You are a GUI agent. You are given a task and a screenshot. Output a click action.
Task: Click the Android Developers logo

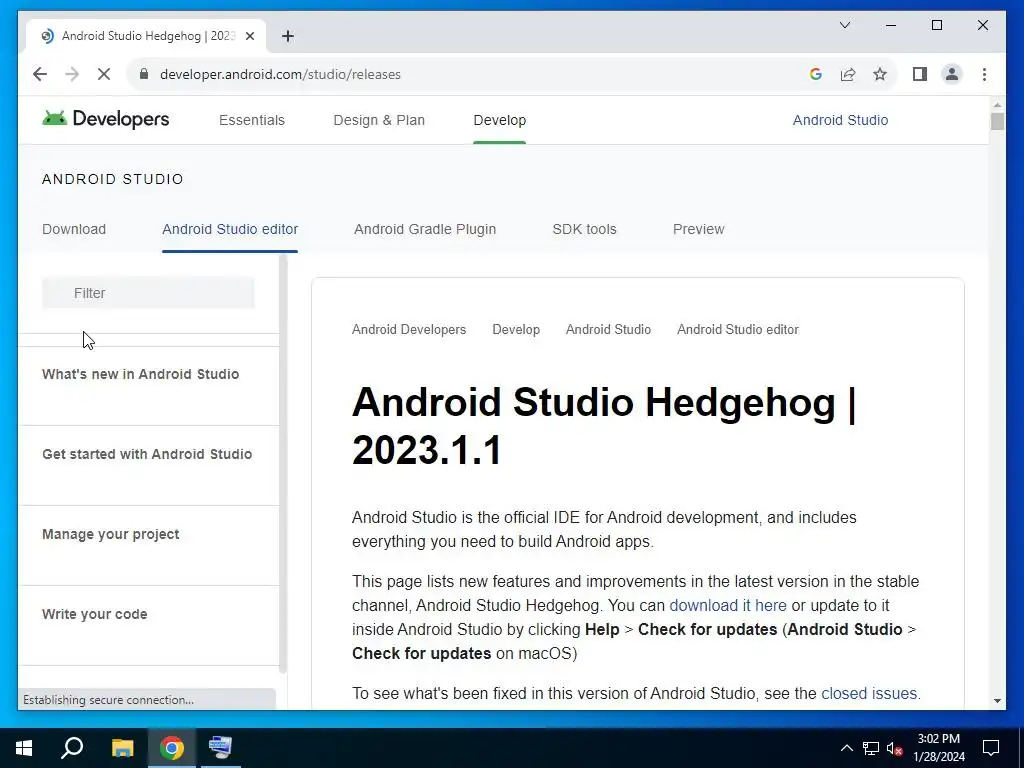tap(106, 119)
